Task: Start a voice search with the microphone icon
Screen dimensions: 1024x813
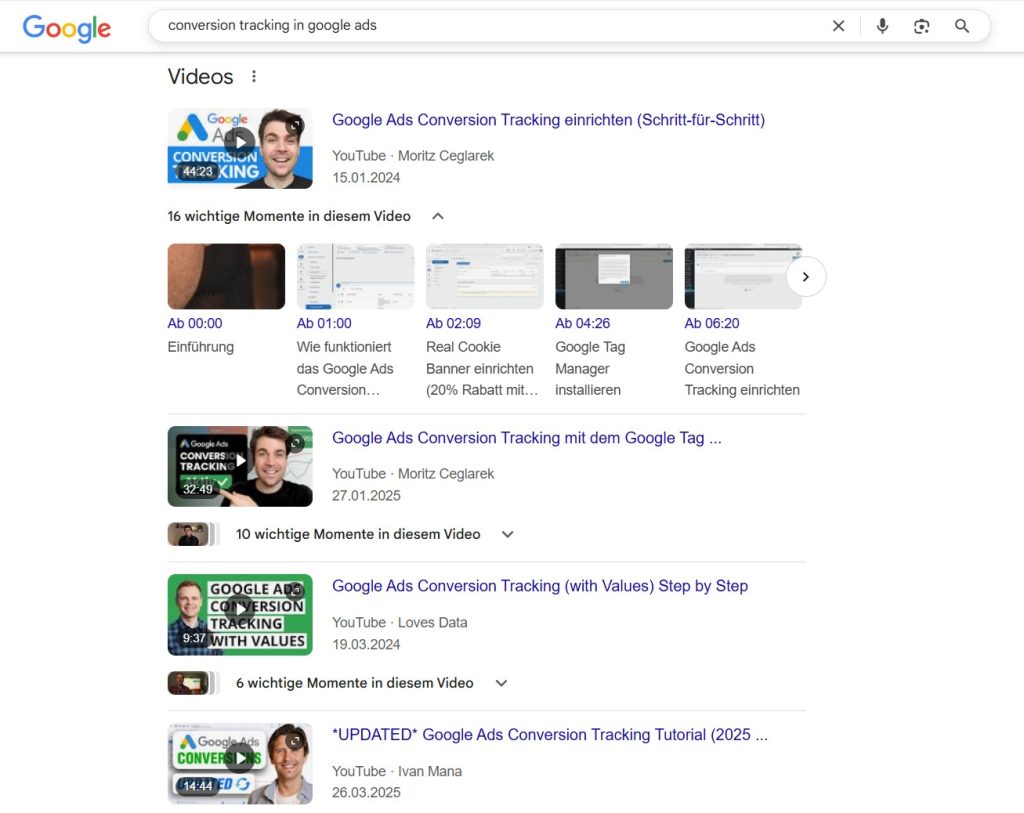Action: pos(882,26)
